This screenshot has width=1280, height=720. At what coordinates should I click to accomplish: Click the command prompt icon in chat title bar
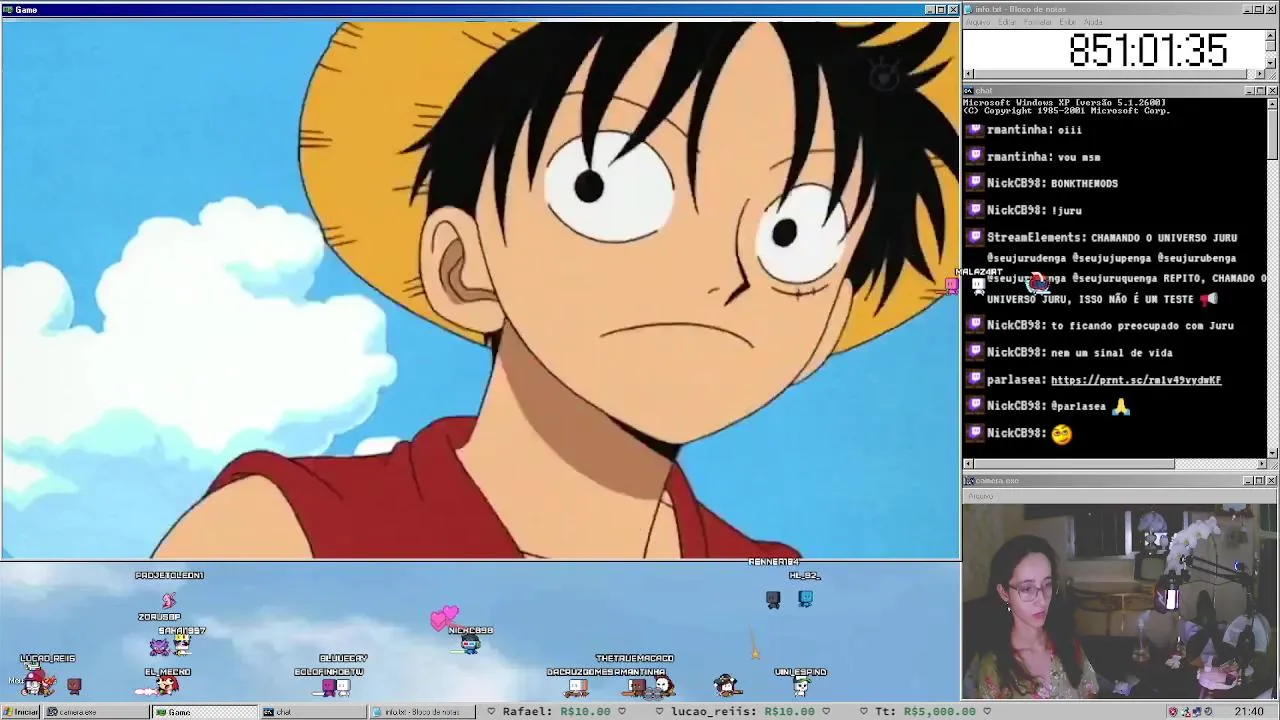(969, 91)
